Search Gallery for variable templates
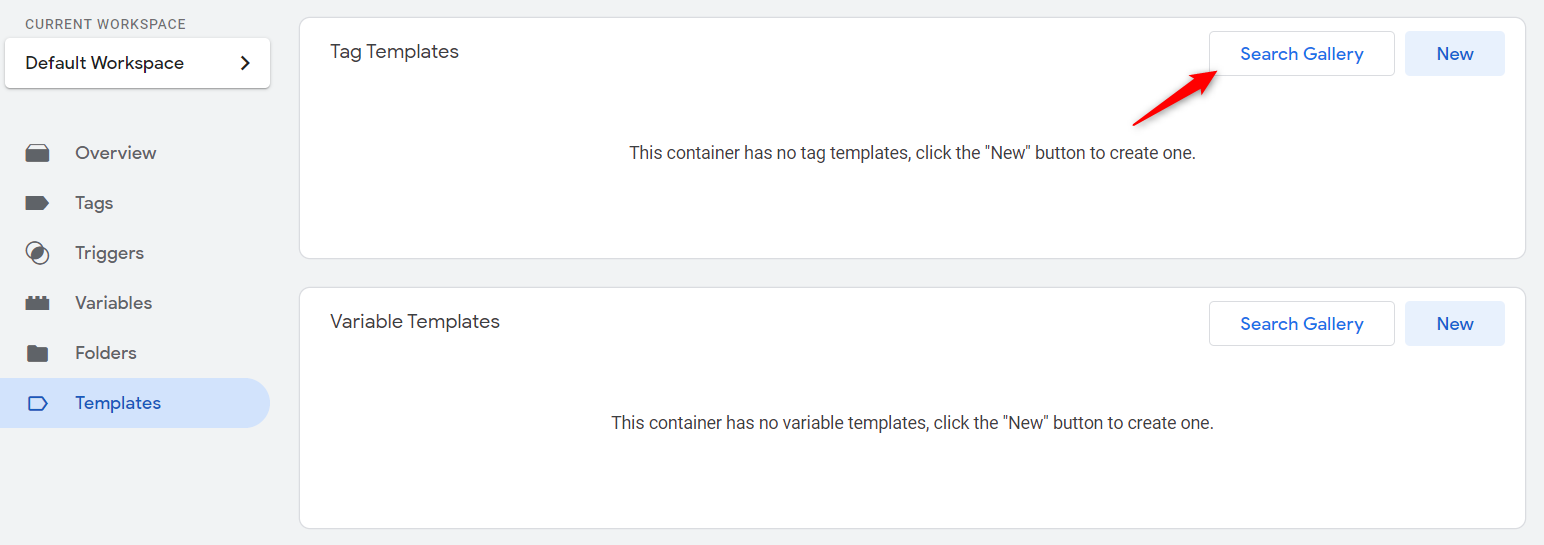1544x545 pixels. click(1301, 324)
